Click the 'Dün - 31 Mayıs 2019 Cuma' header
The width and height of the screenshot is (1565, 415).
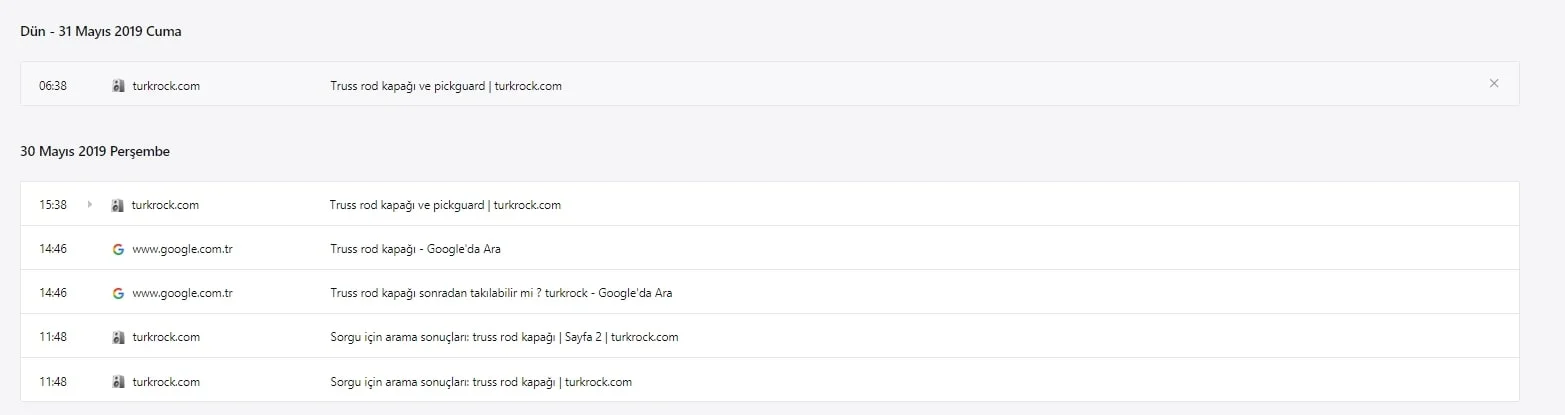click(x=100, y=32)
